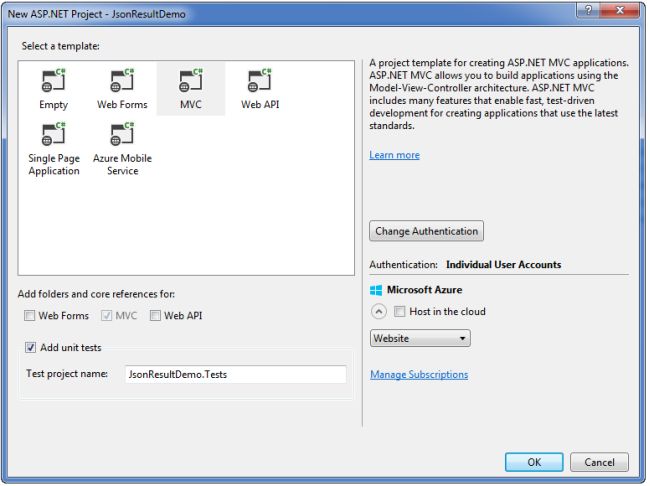The height and width of the screenshot is (486, 650).
Task: Click the Add folders and core references label
Action: [96, 294]
